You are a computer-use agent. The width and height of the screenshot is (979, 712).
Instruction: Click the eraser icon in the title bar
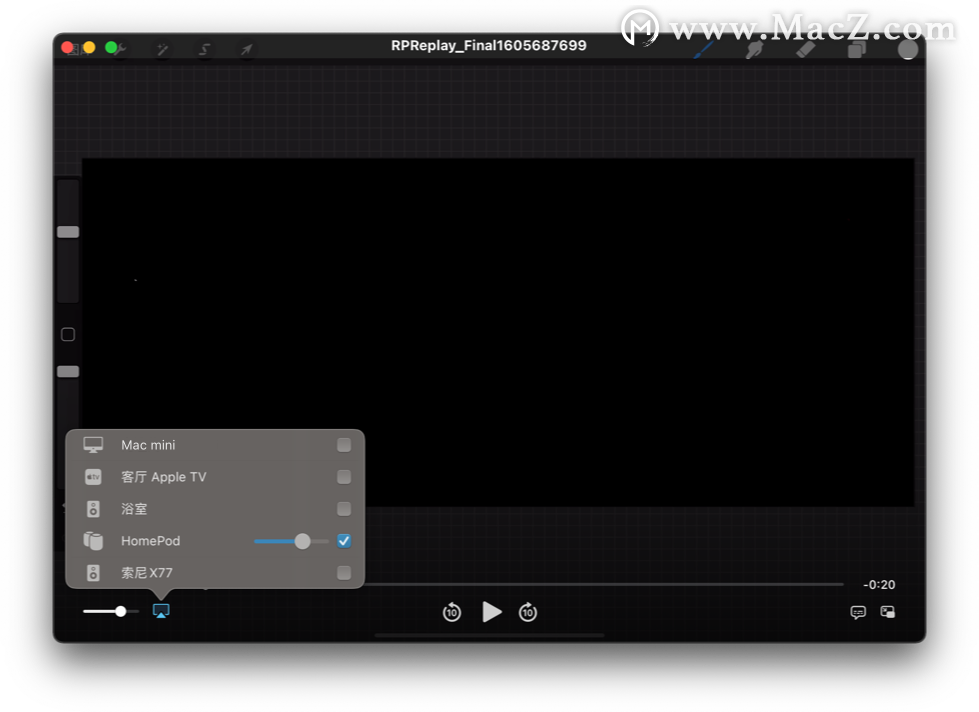coord(805,50)
